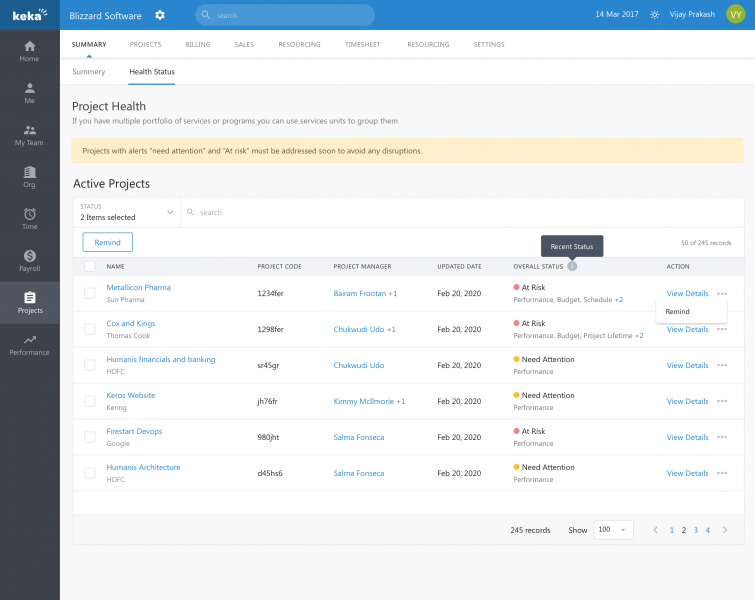Open the Settings tab
Screen dimensions: 755x600
tap(489, 44)
